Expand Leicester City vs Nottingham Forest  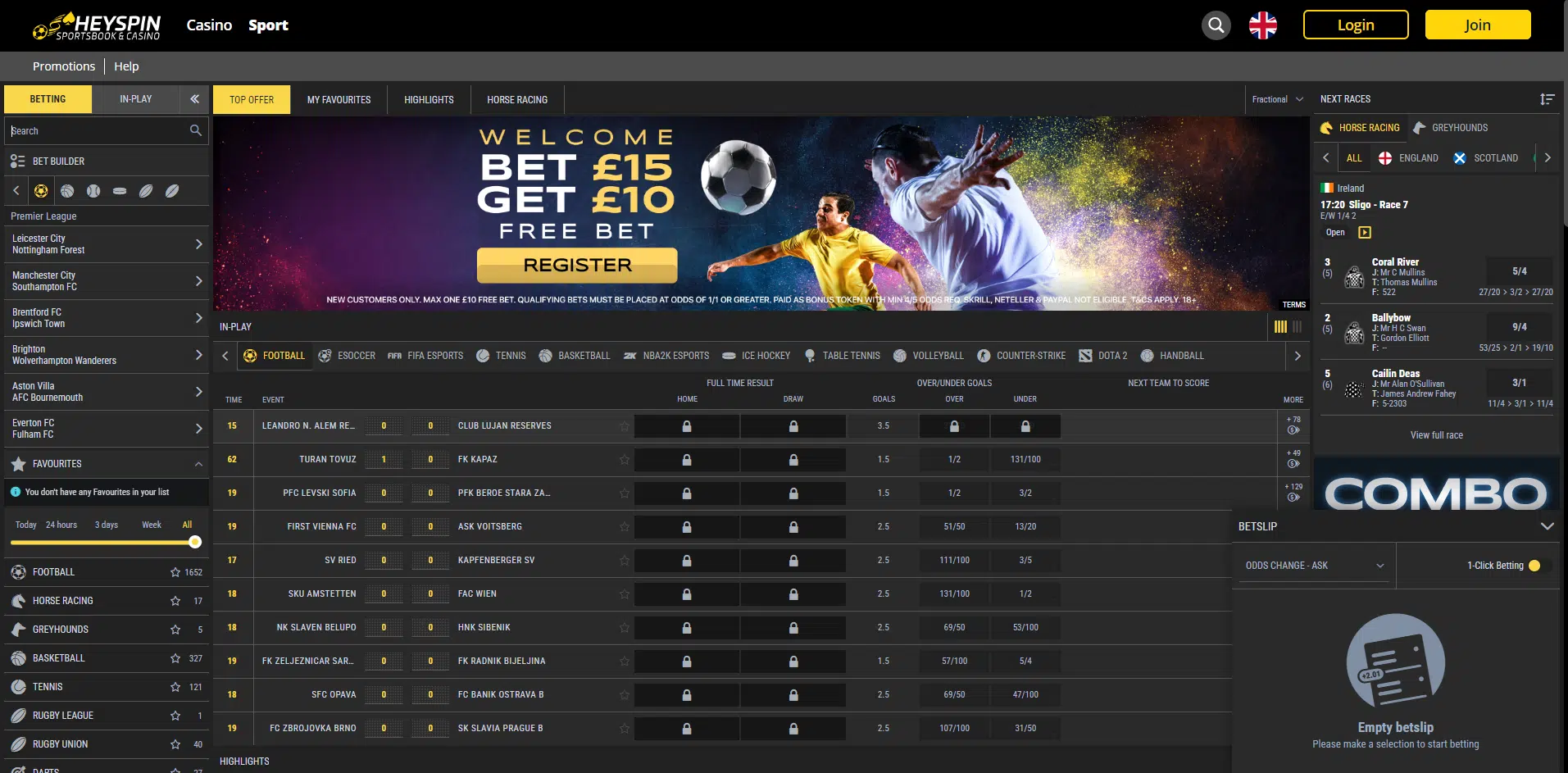pyautogui.click(x=107, y=244)
